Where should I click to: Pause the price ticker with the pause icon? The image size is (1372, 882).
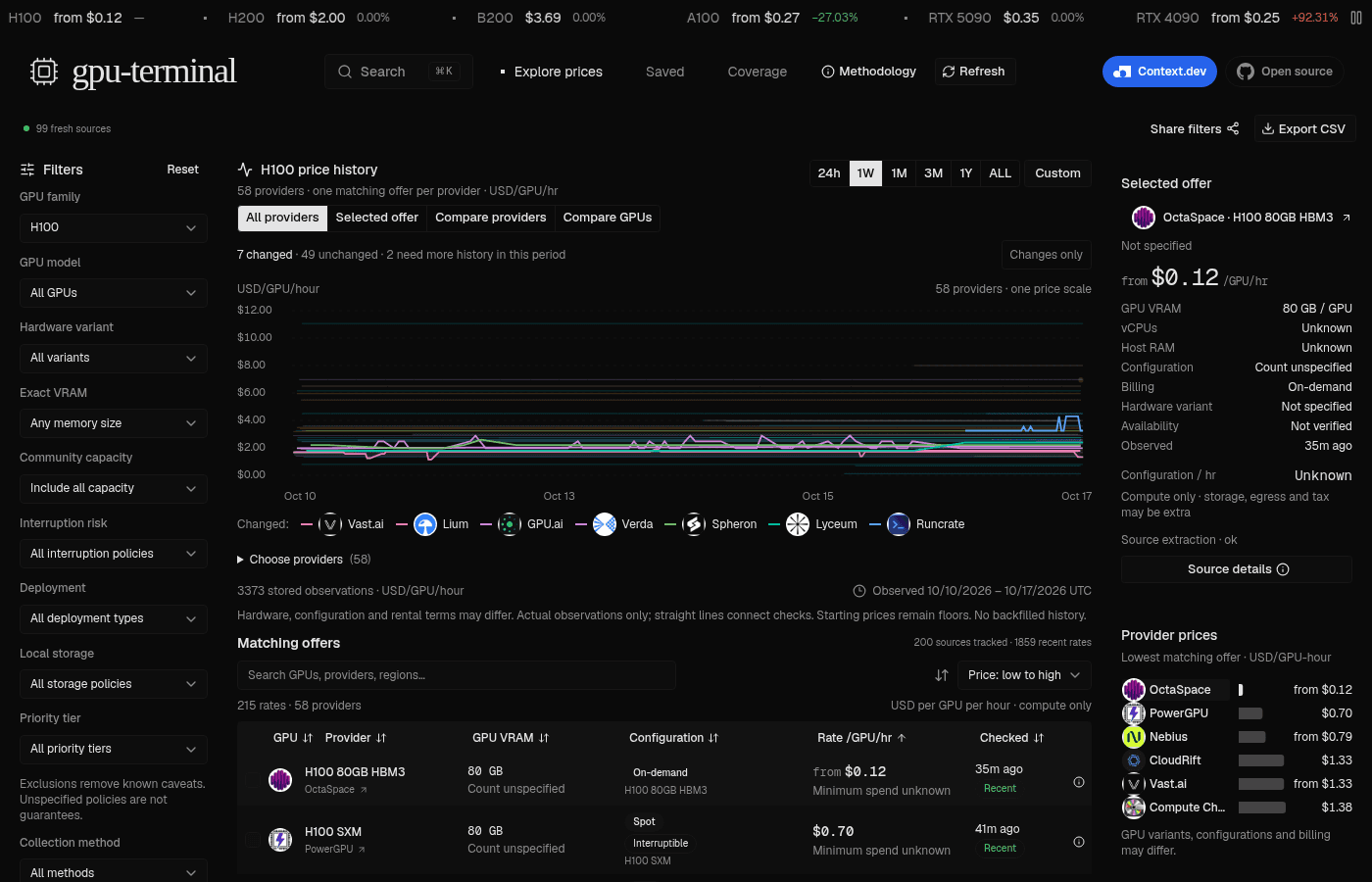click(x=1356, y=18)
